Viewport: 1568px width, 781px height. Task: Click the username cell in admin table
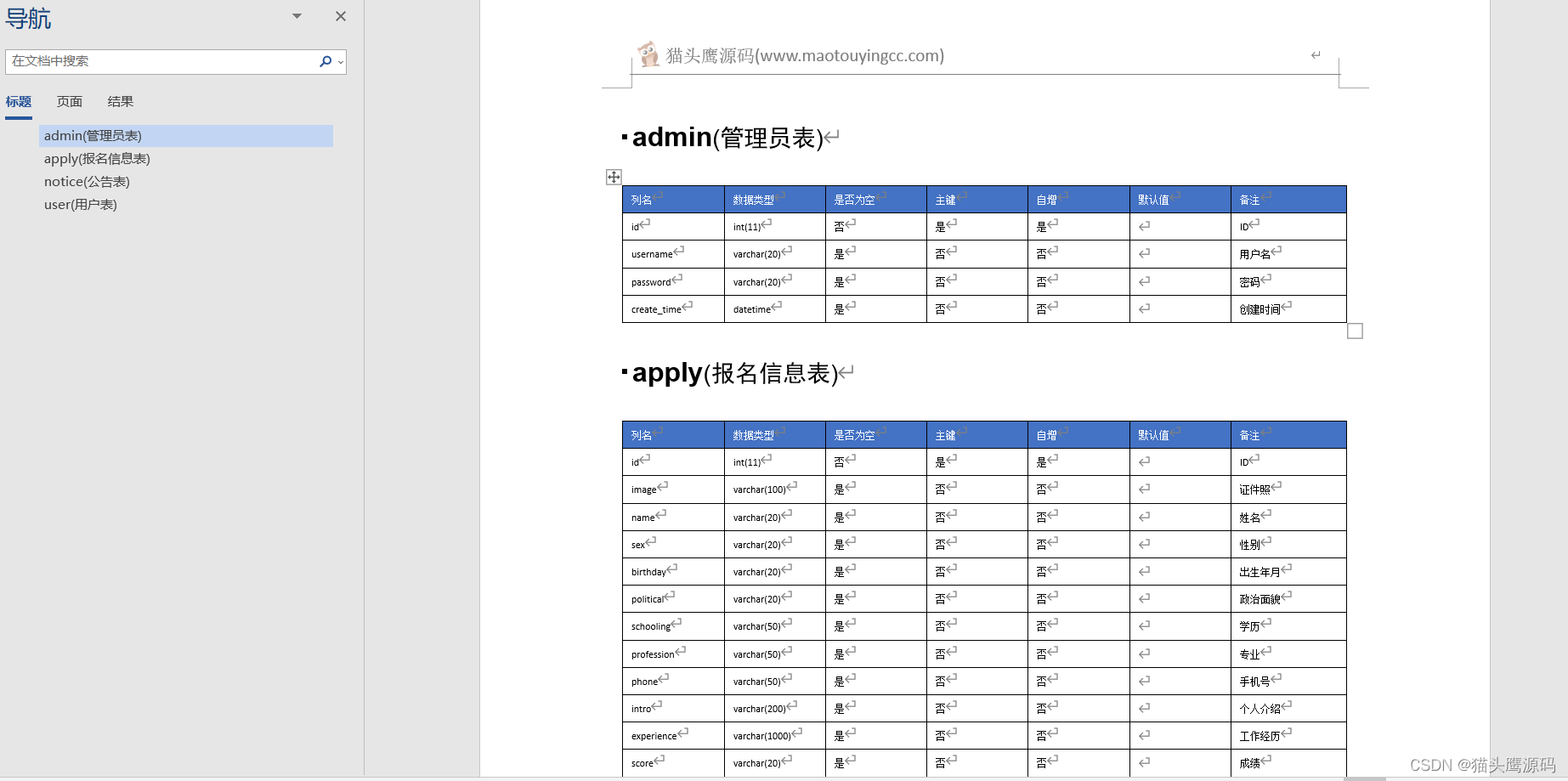click(673, 254)
